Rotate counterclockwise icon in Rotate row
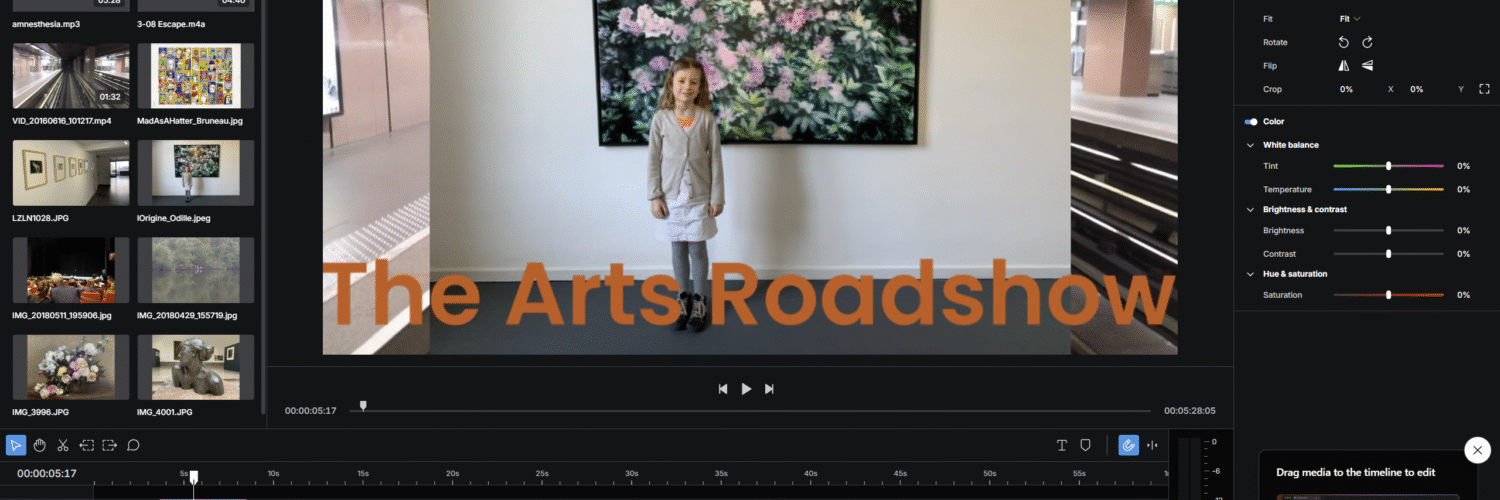The height and width of the screenshot is (500, 1500). click(1344, 42)
